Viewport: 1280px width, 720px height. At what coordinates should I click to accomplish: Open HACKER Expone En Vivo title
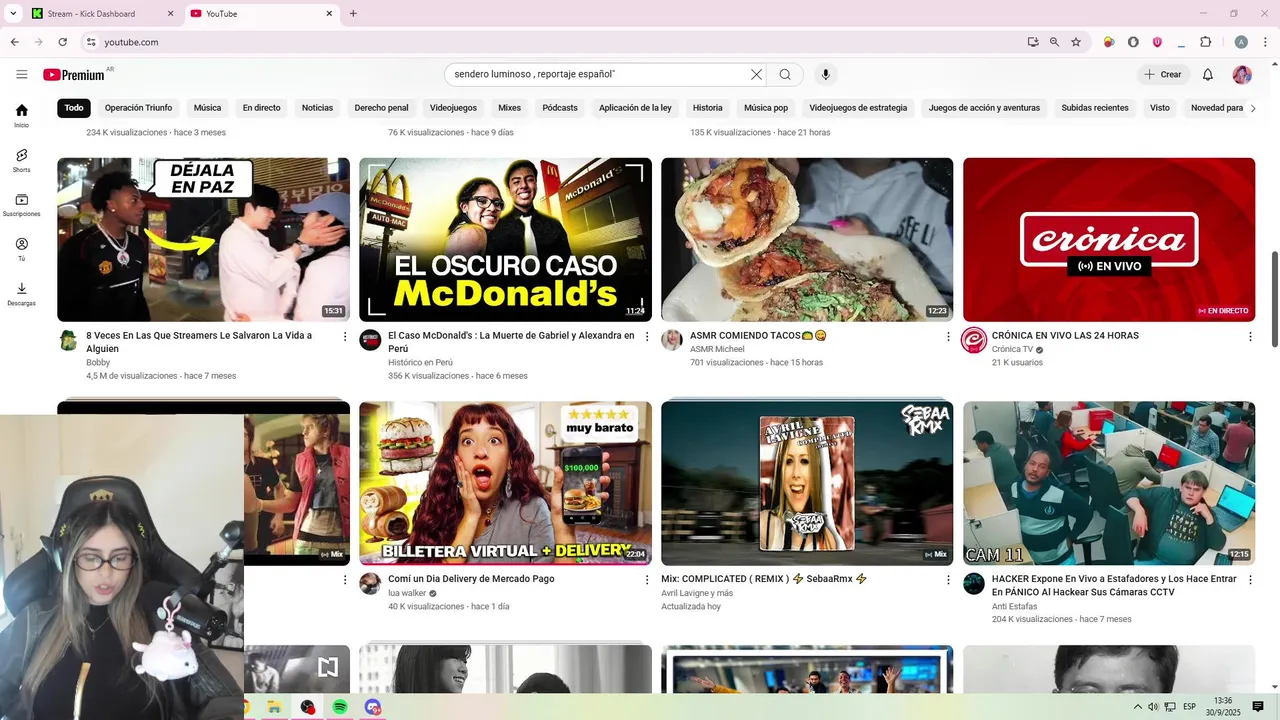coord(1114,585)
